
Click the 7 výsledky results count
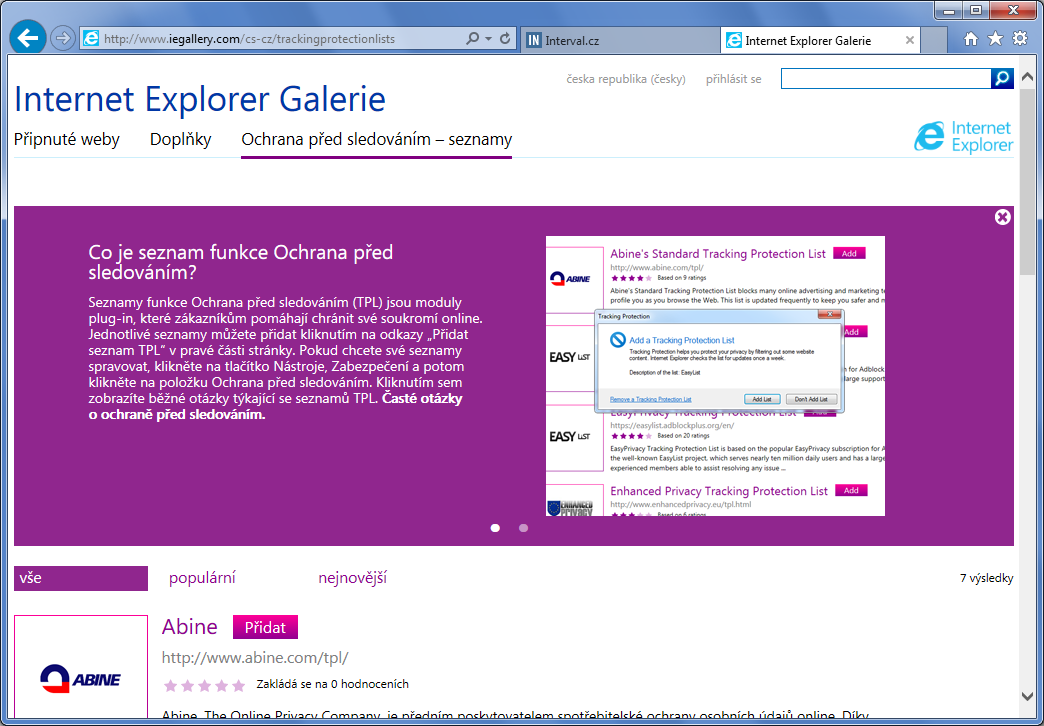(x=986, y=578)
